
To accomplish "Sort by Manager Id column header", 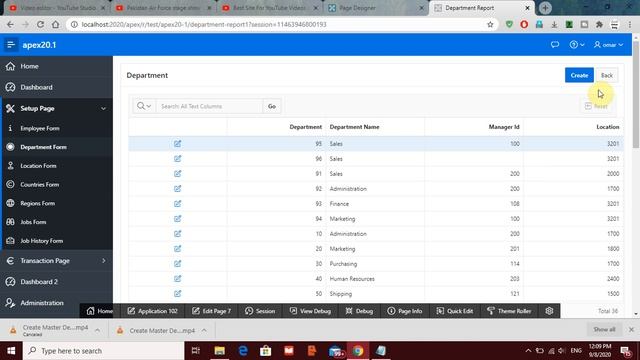I will (504, 127).
